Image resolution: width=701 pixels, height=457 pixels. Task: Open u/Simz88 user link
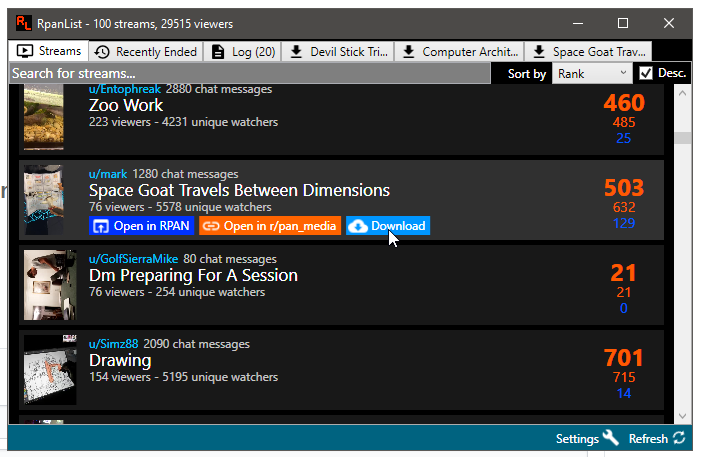tap(114, 344)
